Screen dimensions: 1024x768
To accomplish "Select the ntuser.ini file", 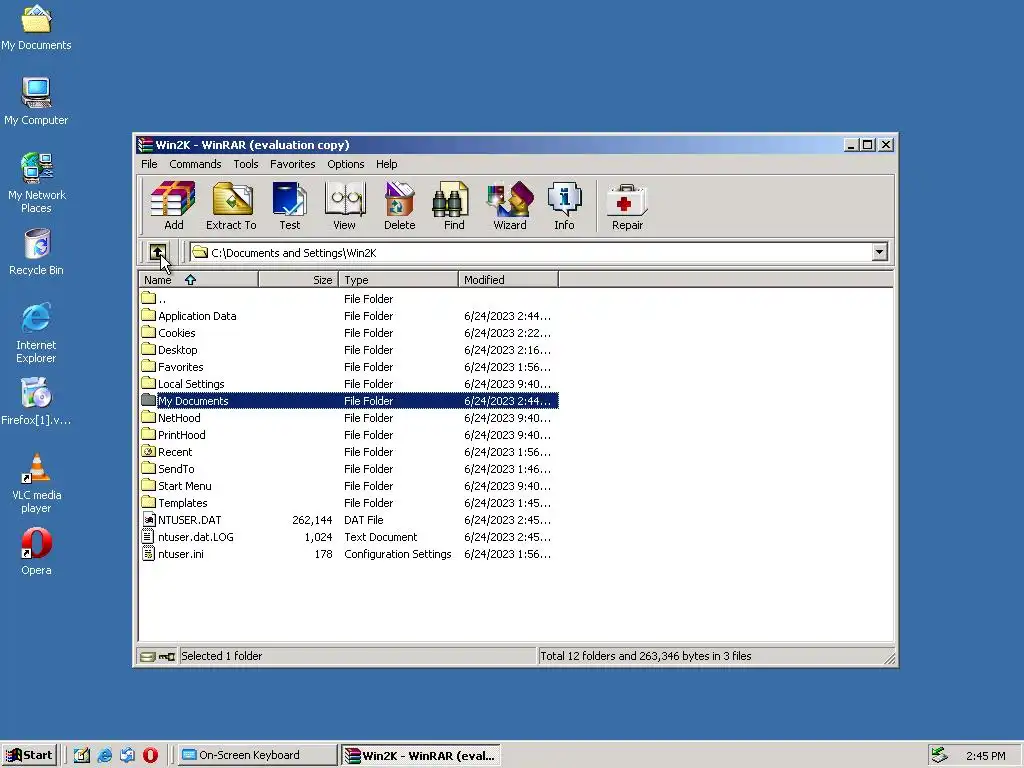I will tap(349, 553).
